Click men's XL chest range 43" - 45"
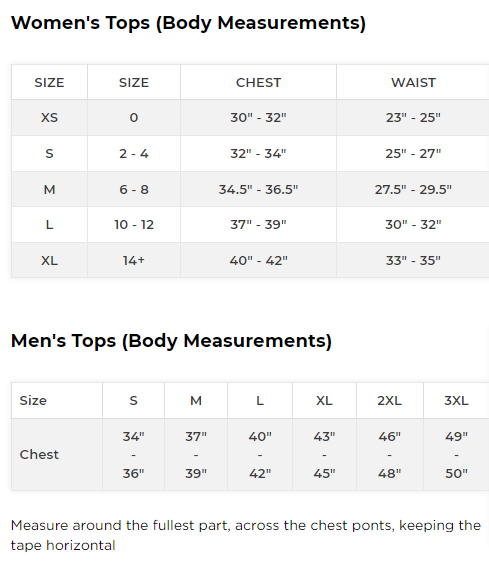Viewport: 489px width, 565px height. pyautogui.click(x=324, y=455)
